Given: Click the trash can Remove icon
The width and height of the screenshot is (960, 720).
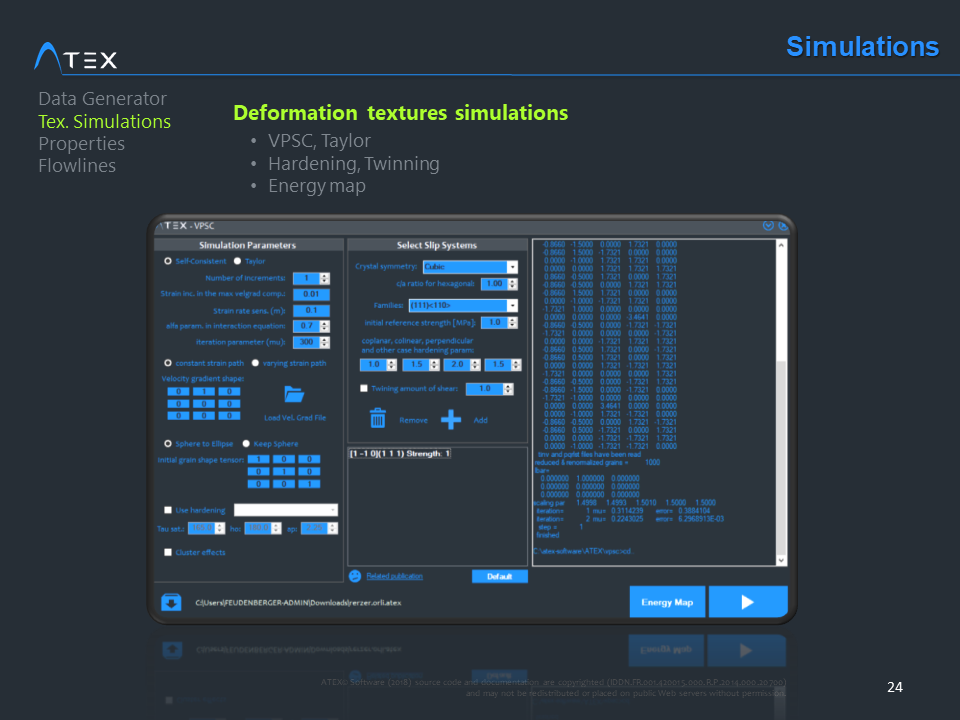Looking at the screenshot, I should click(378, 418).
